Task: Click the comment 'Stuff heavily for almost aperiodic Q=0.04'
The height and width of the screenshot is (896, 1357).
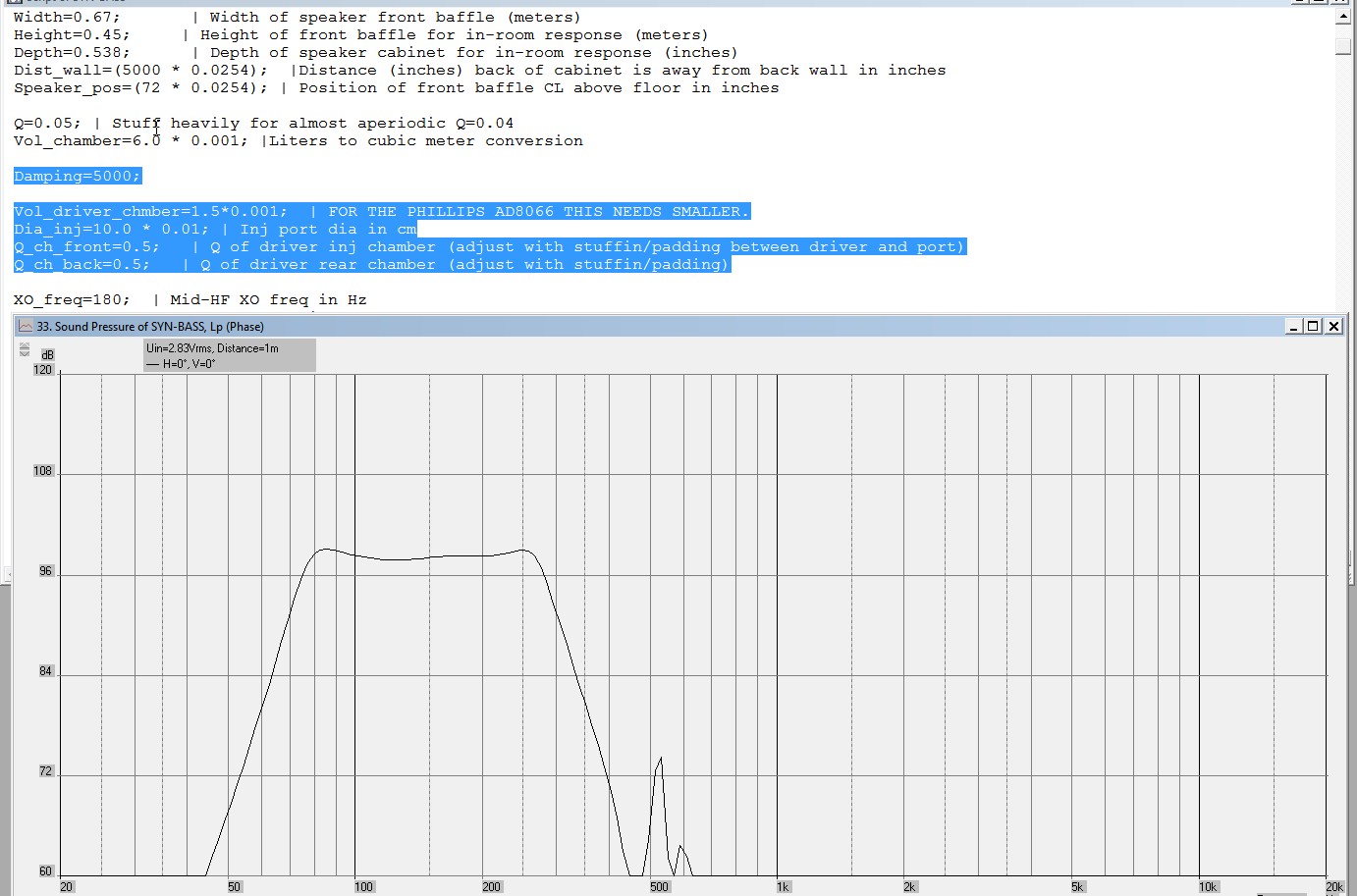Action: click(x=312, y=124)
